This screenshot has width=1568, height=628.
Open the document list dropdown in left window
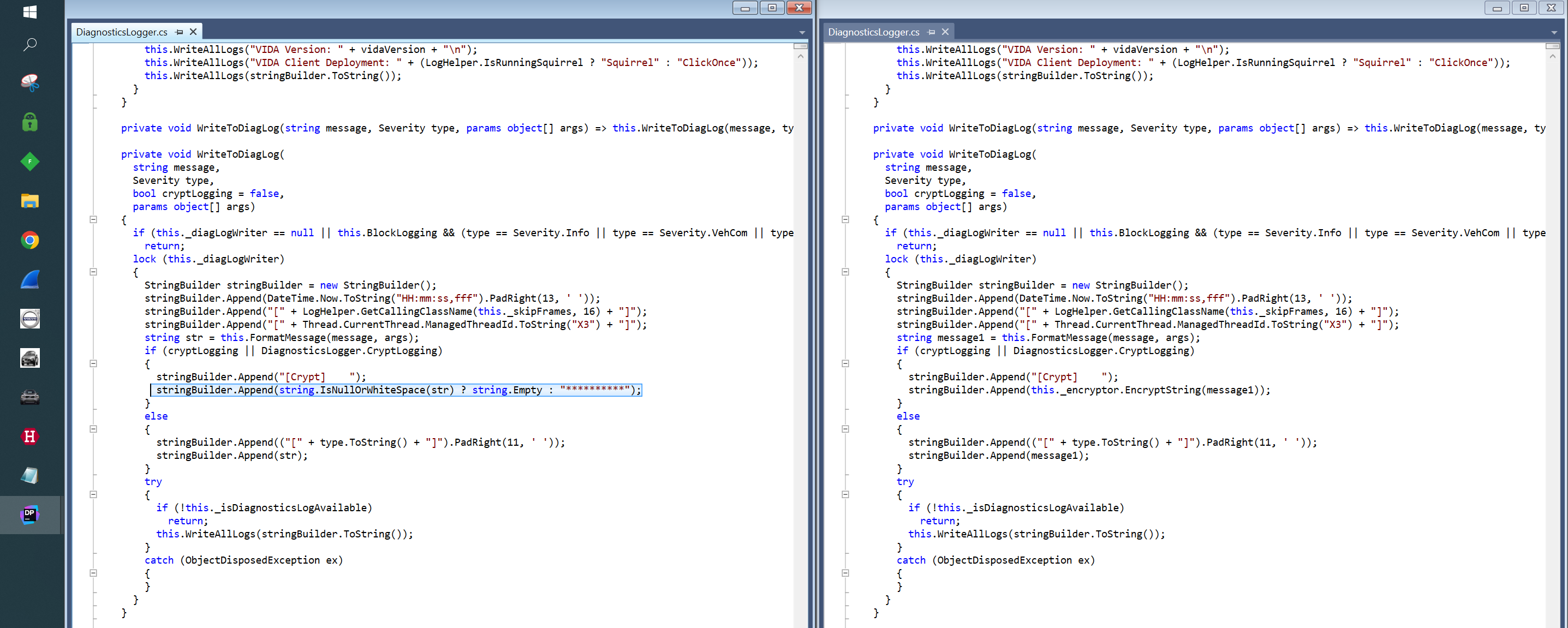[x=802, y=33]
